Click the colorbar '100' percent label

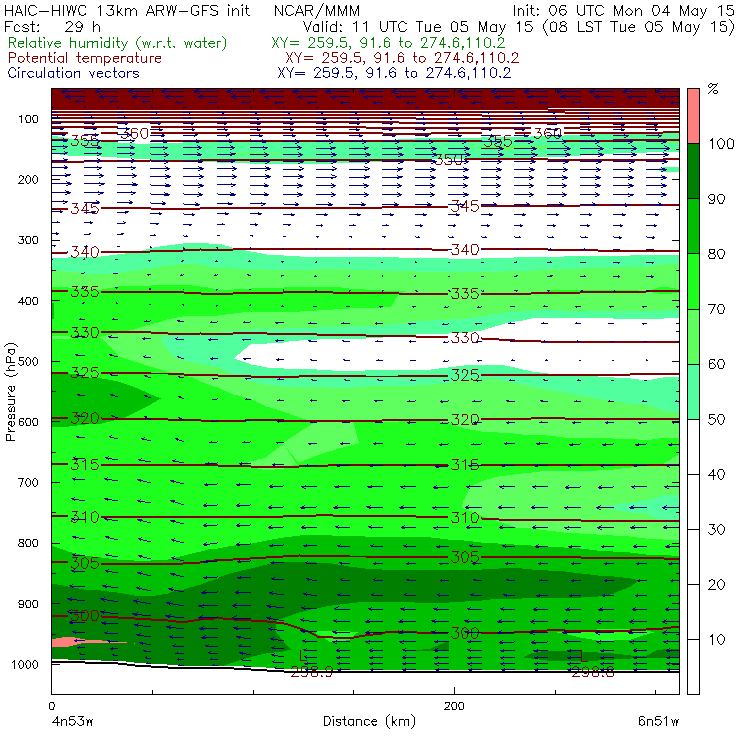721,143
